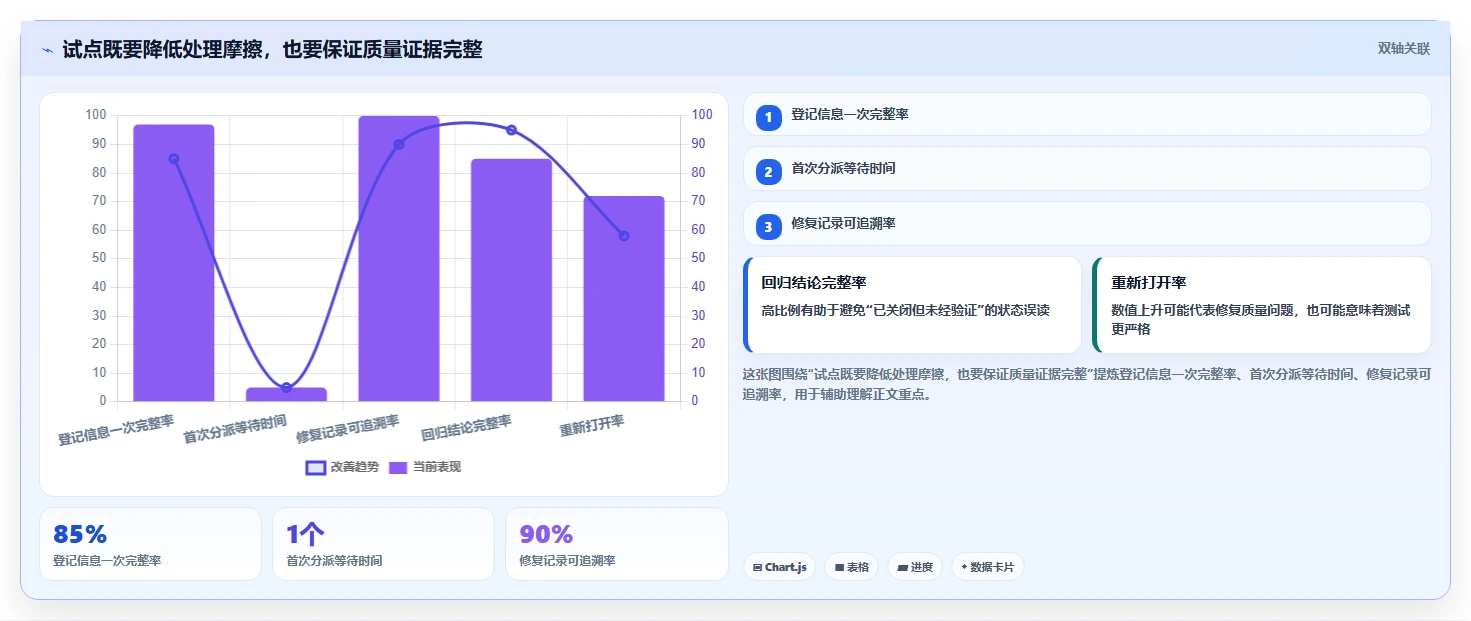Image resolution: width=1471 pixels, height=621 pixels.
Task: Click the lightning icon beside the title
Action: tap(47, 50)
